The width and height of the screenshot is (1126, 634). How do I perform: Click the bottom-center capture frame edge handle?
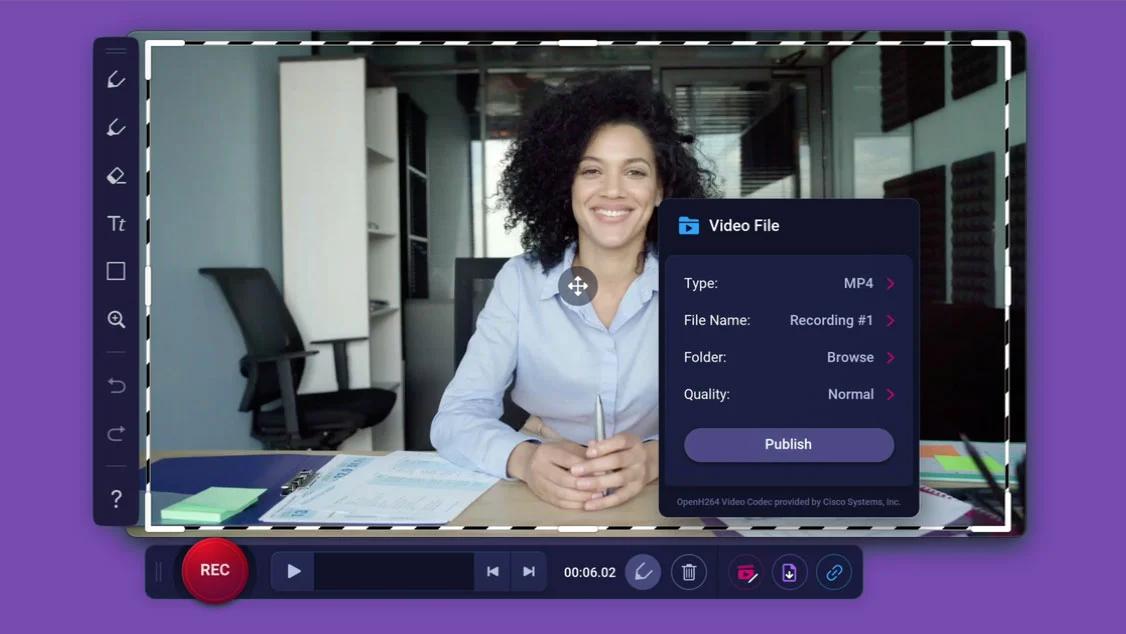[x=578, y=529]
